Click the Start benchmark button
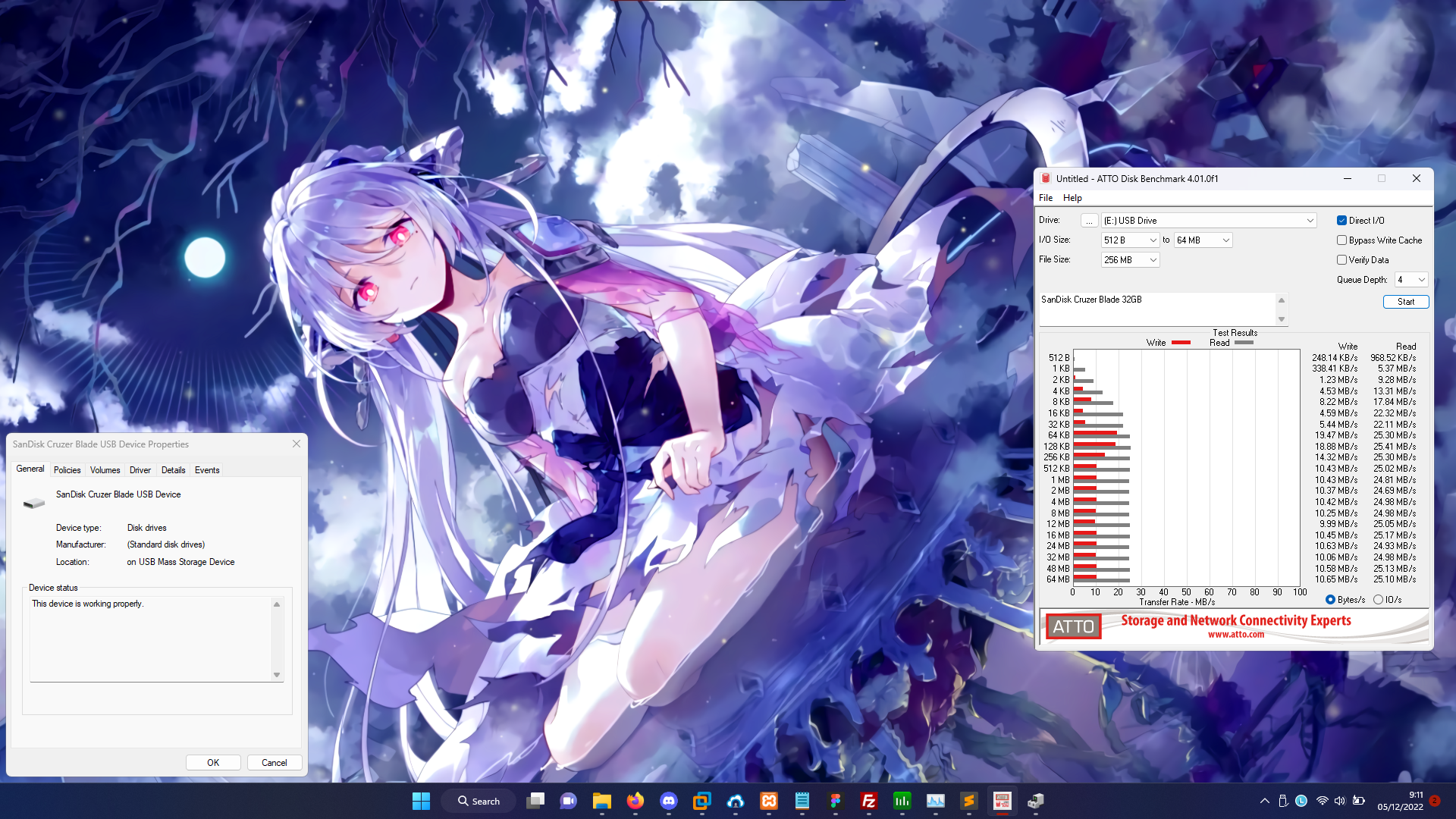 [1406, 302]
